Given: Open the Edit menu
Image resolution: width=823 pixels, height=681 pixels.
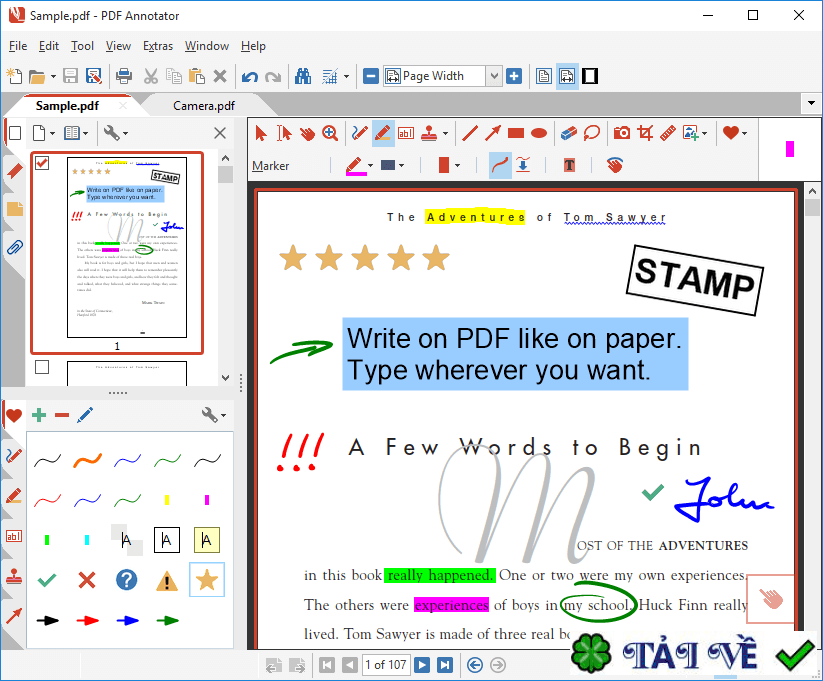Looking at the screenshot, I should [x=49, y=46].
